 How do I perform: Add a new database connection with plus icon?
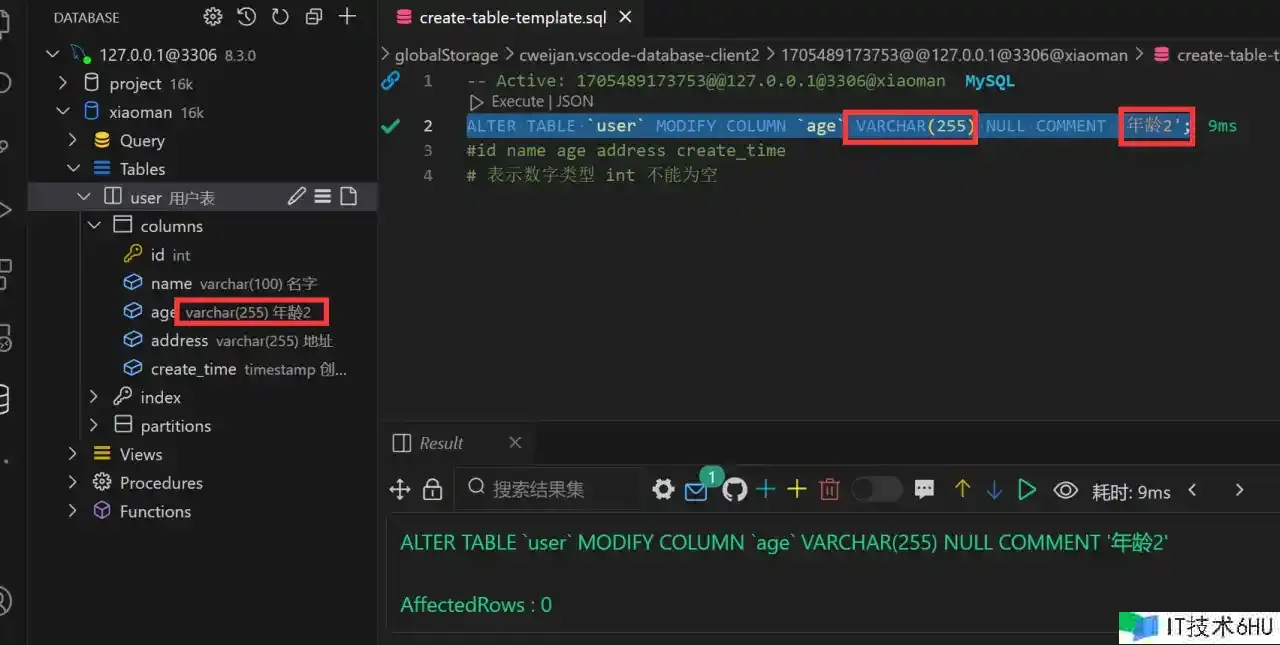click(347, 17)
